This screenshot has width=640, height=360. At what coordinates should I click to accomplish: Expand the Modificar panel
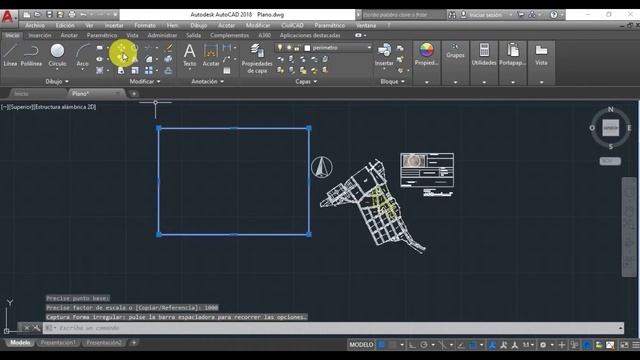(x=145, y=82)
